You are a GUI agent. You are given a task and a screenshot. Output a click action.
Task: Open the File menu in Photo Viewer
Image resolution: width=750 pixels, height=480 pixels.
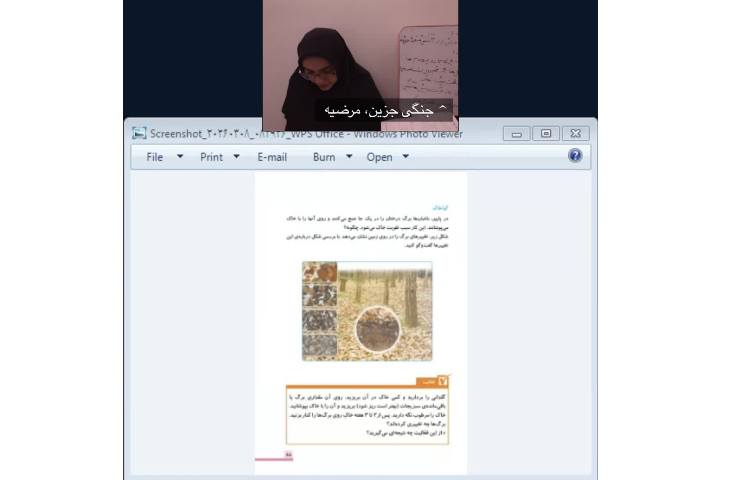(154, 157)
